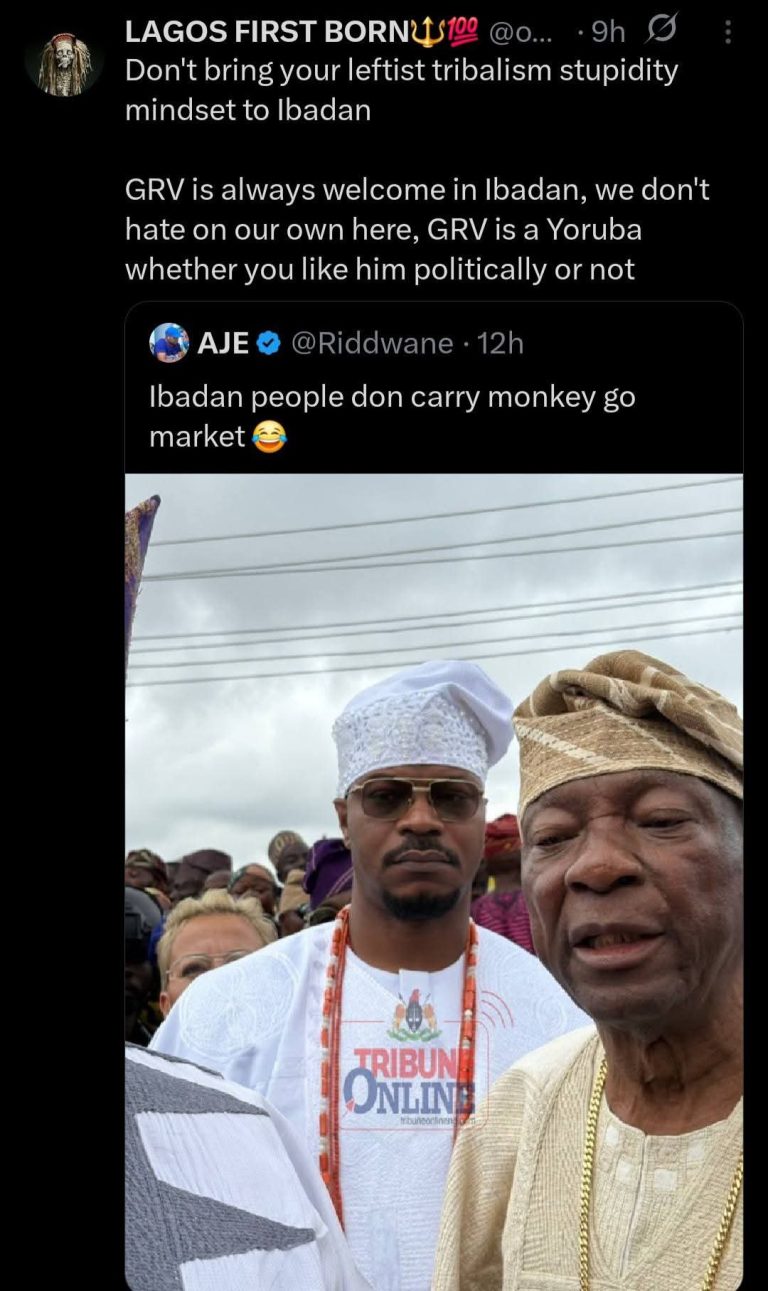768x1291 pixels.
Task: Tap the red 100 emoji in the name
Action: pyautogui.click(x=462, y=32)
